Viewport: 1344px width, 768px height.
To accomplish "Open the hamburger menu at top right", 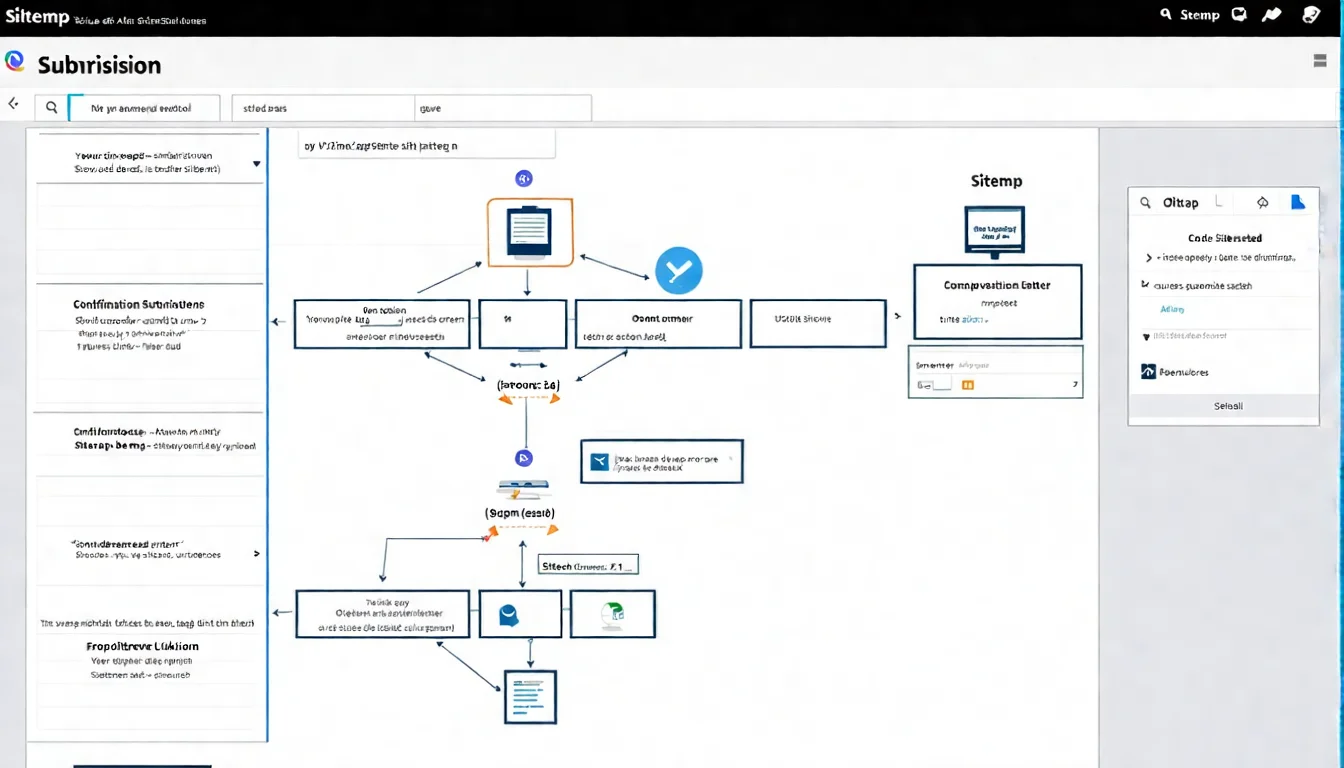I will coord(1320,61).
